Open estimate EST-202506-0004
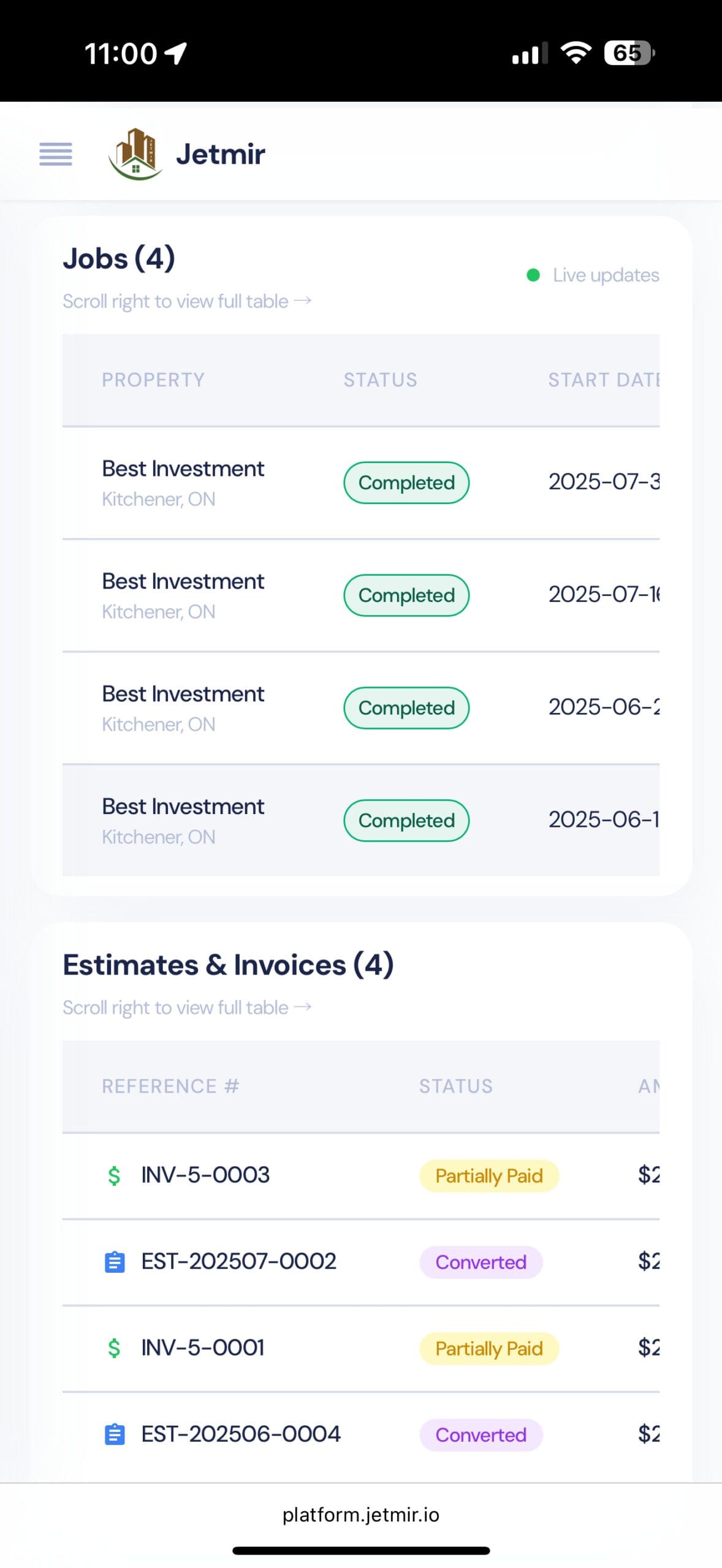The image size is (722, 1568). pos(241,1434)
